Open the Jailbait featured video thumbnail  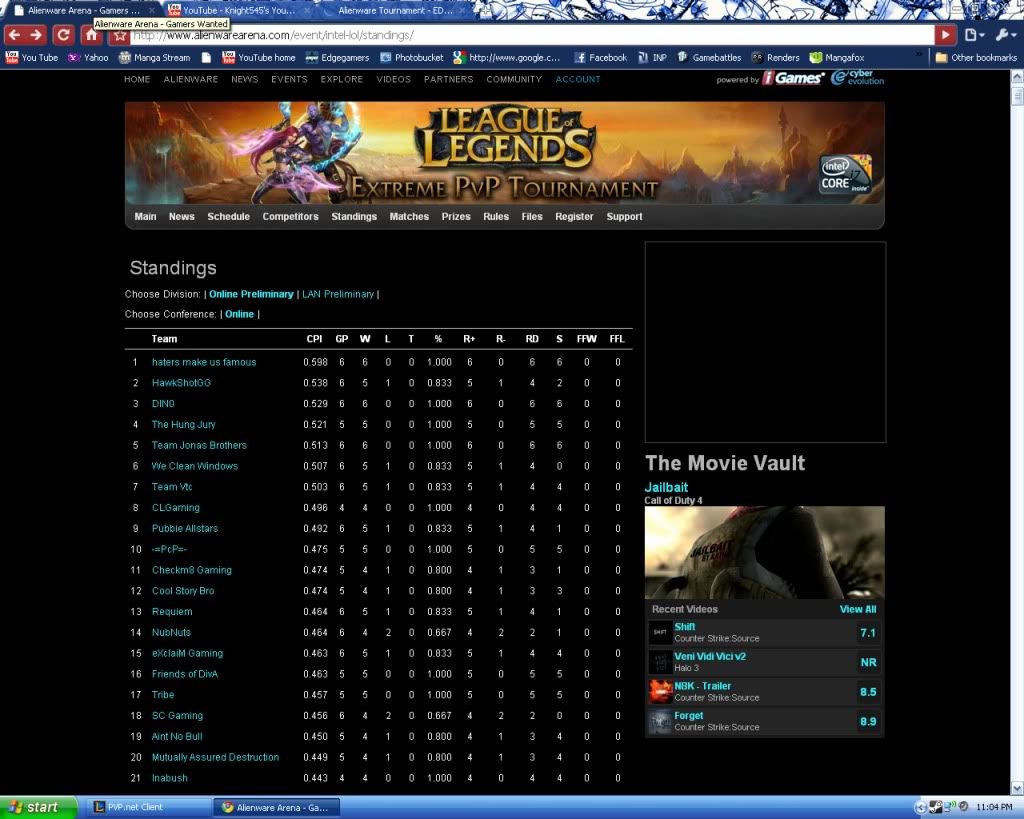[x=765, y=553]
